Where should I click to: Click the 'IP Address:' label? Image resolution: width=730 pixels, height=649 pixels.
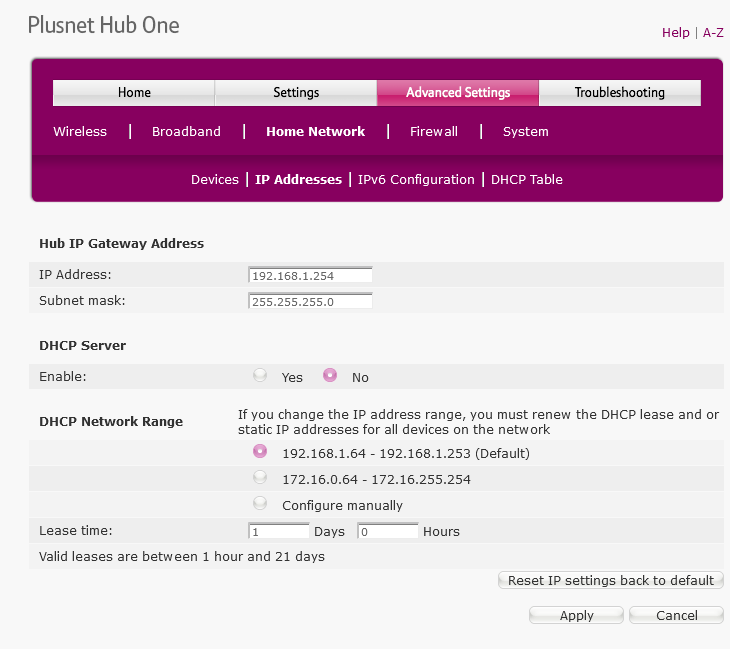(75, 275)
